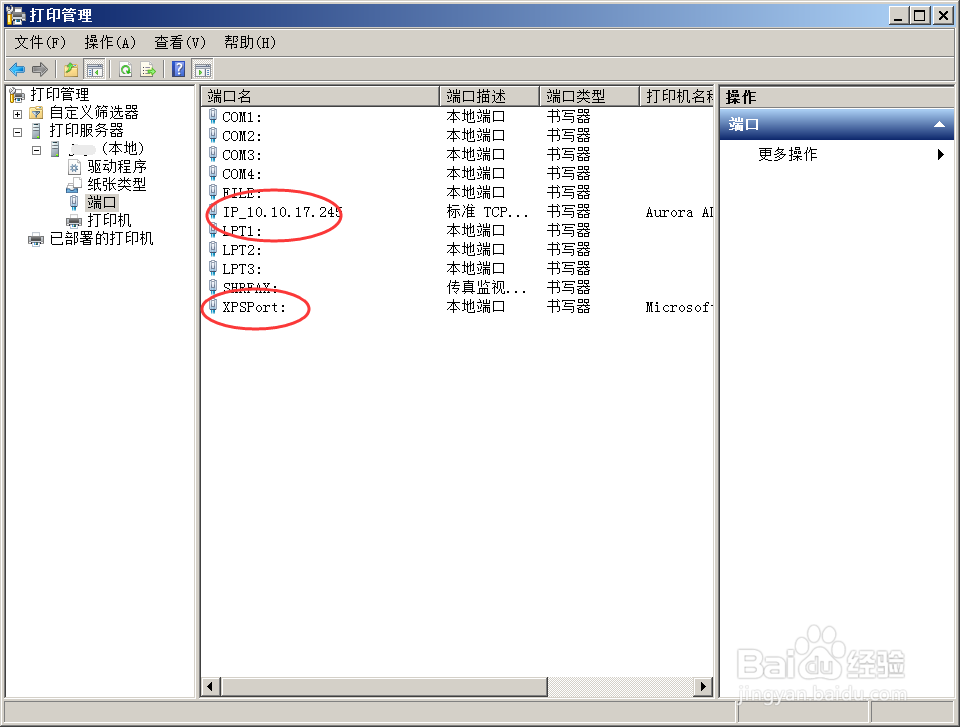960x727 pixels.
Task: Collapse the 打印服务器 tree node
Action: point(17,132)
